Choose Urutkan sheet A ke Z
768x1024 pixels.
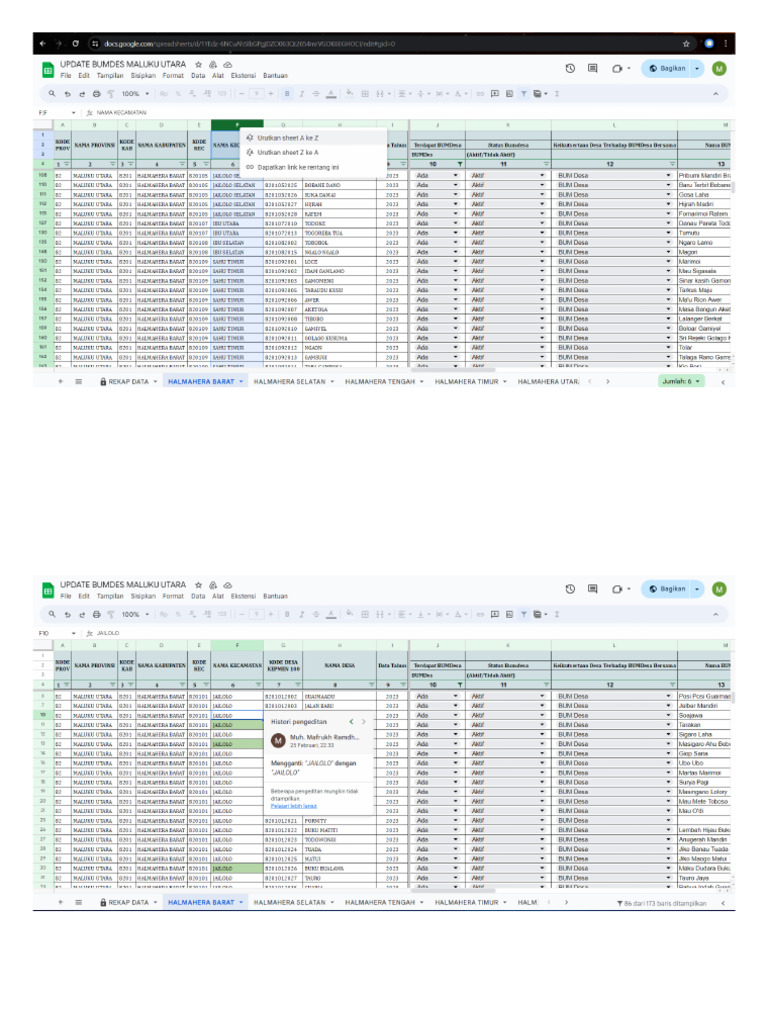click(288, 138)
